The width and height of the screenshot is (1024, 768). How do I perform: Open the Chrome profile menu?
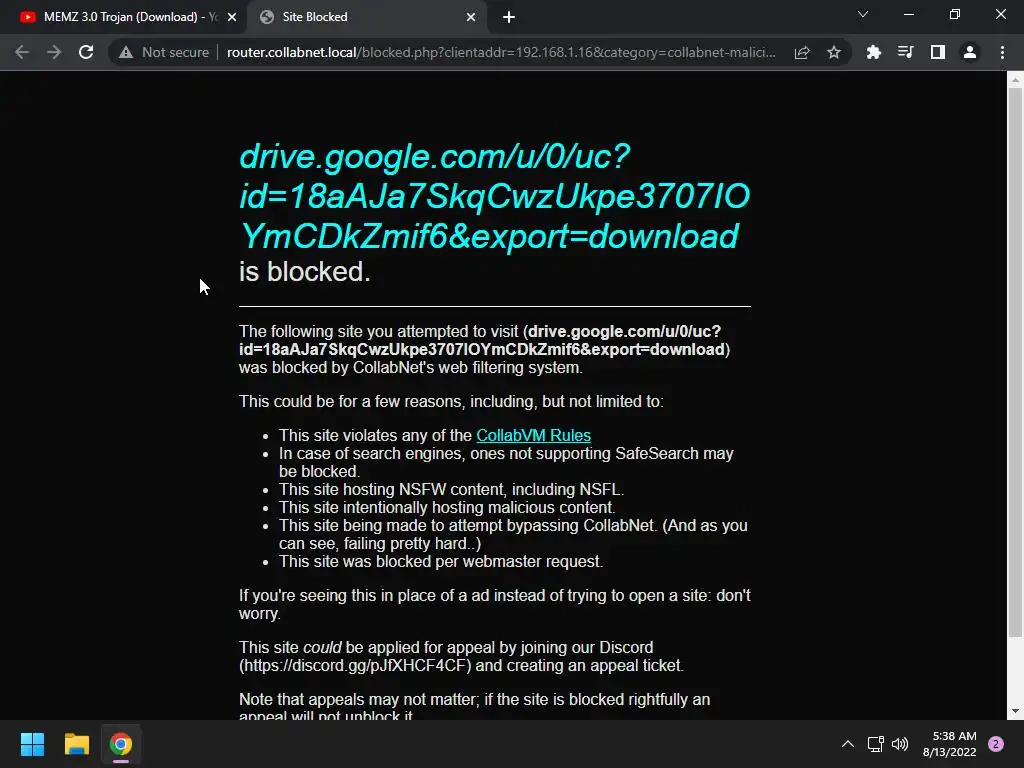[970, 52]
